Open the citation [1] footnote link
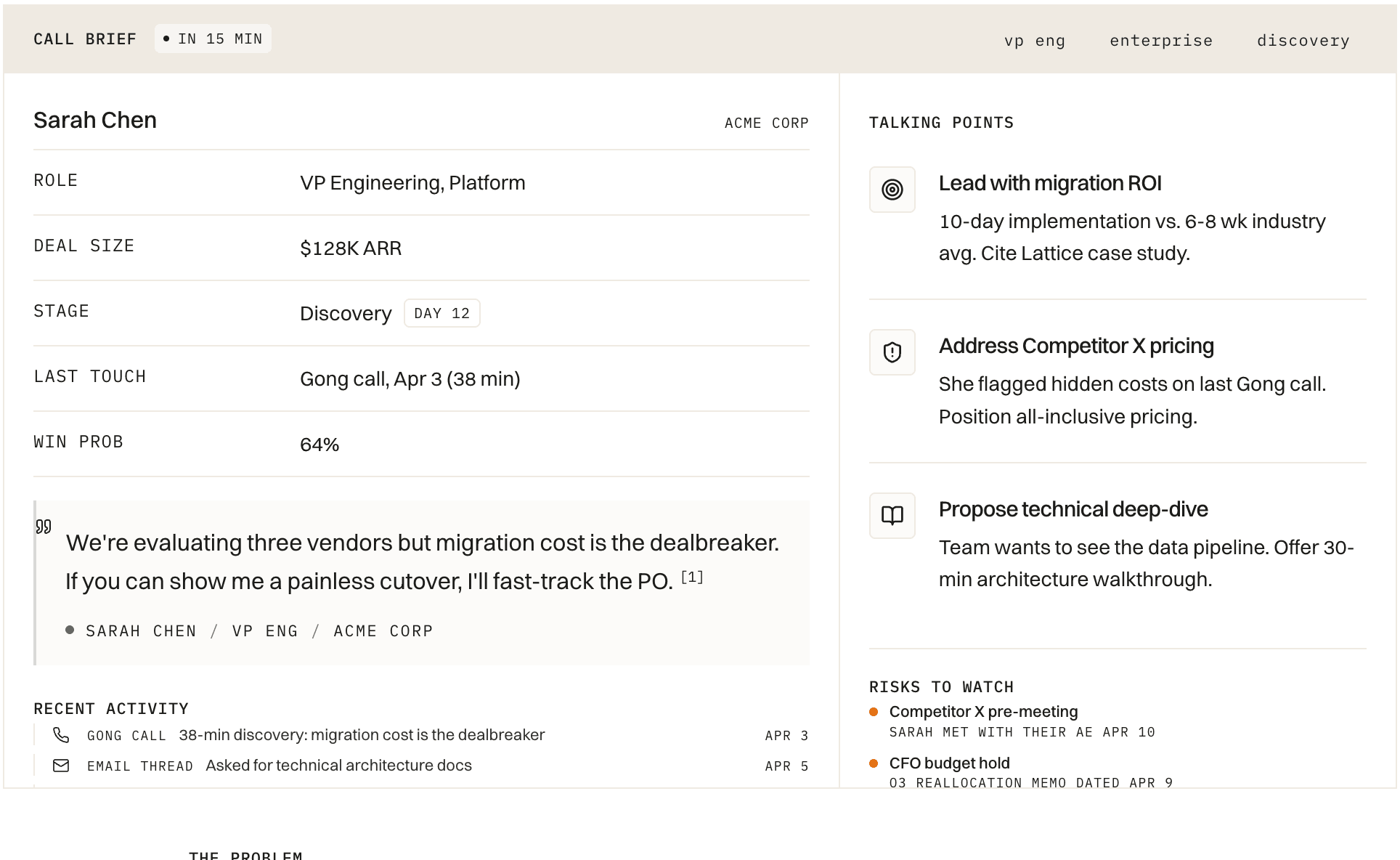Image resolution: width=1400 pixels, height=860 pixels. [x=692, y=577]
